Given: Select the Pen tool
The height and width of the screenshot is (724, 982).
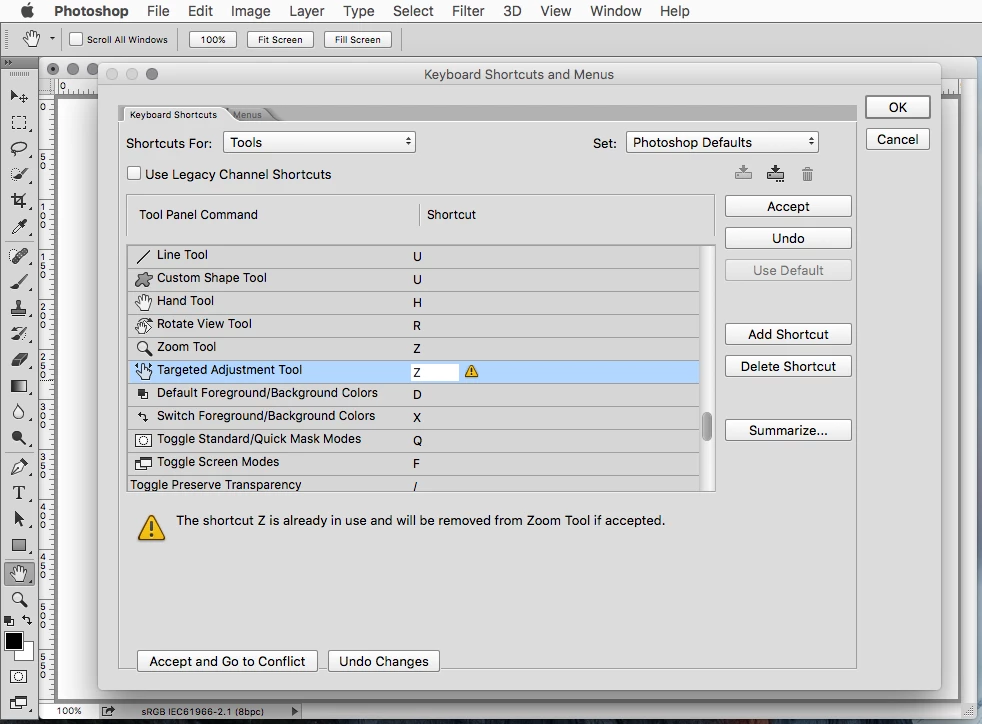Looking at the screenshot, I should 19,467.
